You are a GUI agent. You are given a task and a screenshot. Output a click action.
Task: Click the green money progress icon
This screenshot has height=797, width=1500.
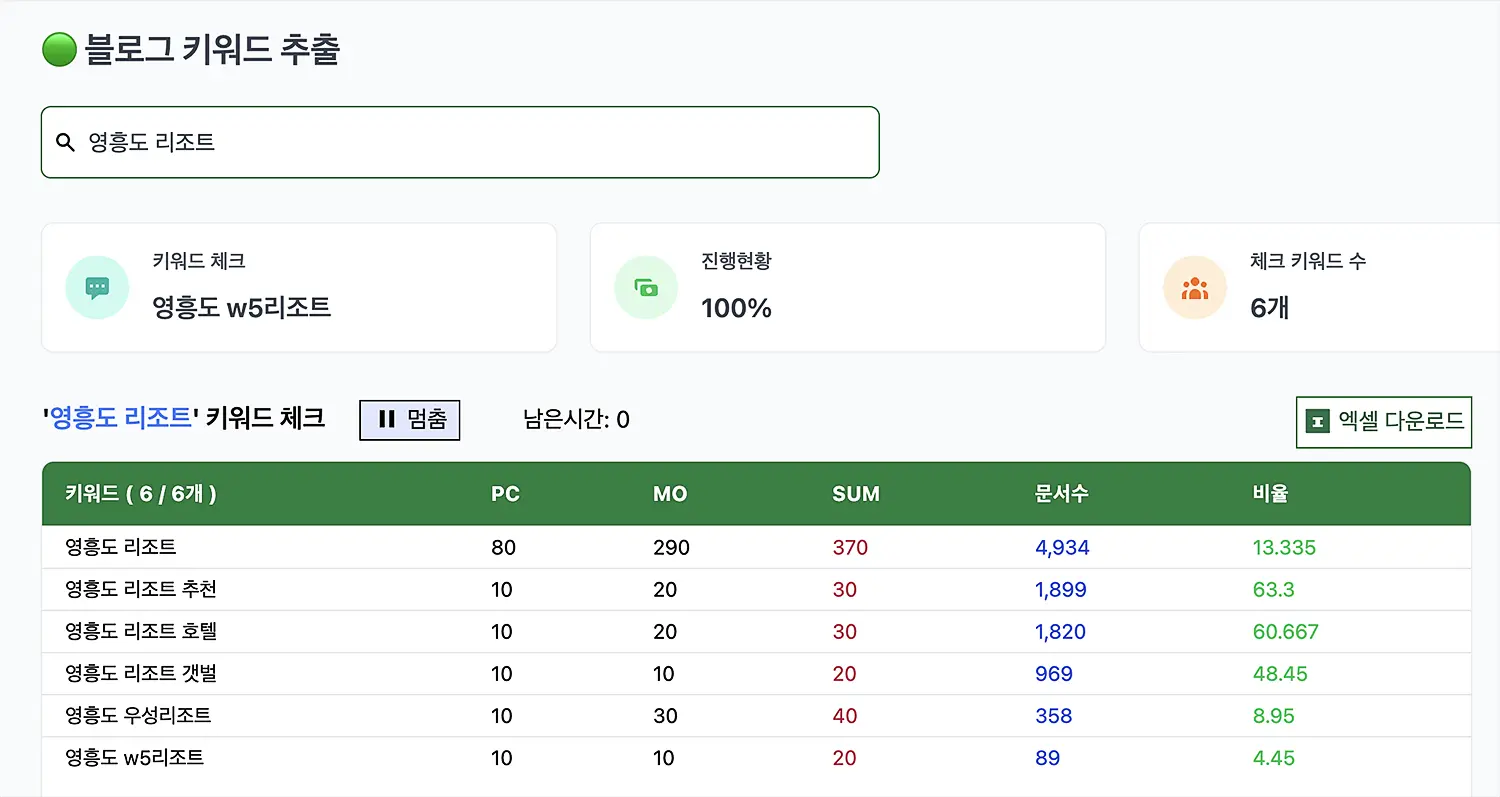[646, 288]
